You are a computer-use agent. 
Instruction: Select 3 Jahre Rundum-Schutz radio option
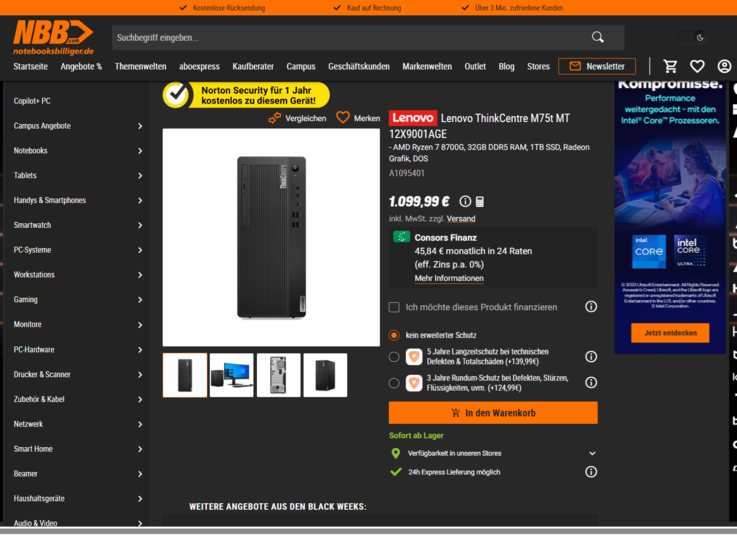(394, 383)
